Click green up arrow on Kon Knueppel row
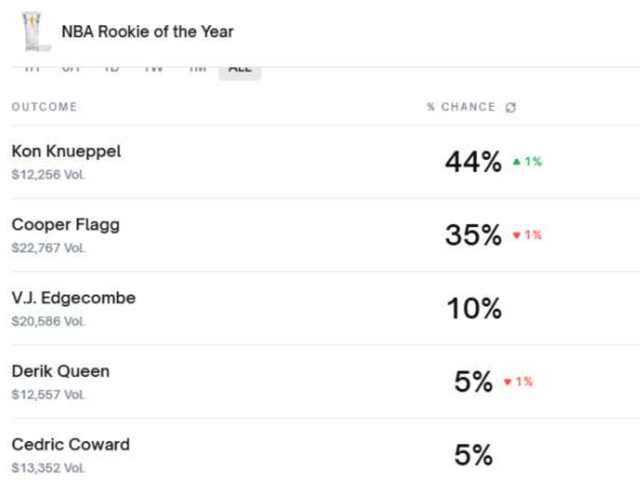This screenshot has height=489, width=640. pyautogui.click(x=516, y=161)
